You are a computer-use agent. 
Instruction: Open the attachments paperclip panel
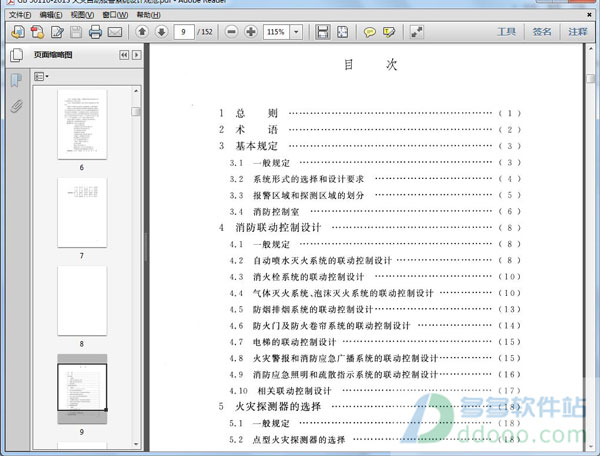16,106
